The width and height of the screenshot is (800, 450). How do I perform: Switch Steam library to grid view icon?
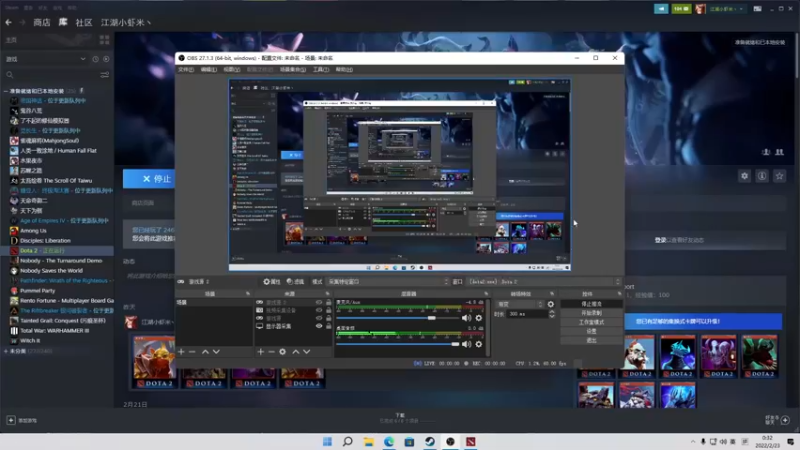105,40
